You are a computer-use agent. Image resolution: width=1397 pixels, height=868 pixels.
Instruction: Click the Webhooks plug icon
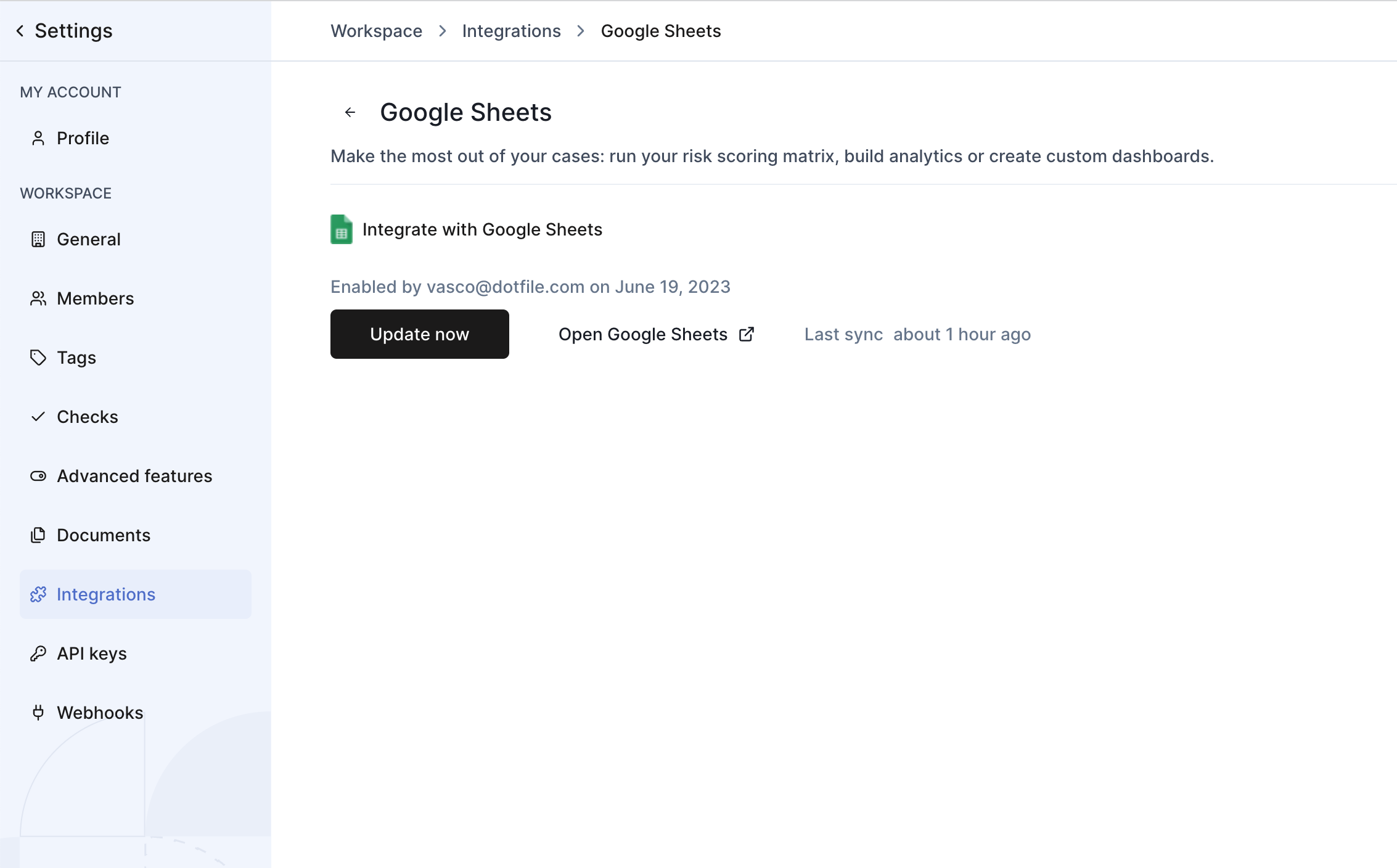pos(38,713)
